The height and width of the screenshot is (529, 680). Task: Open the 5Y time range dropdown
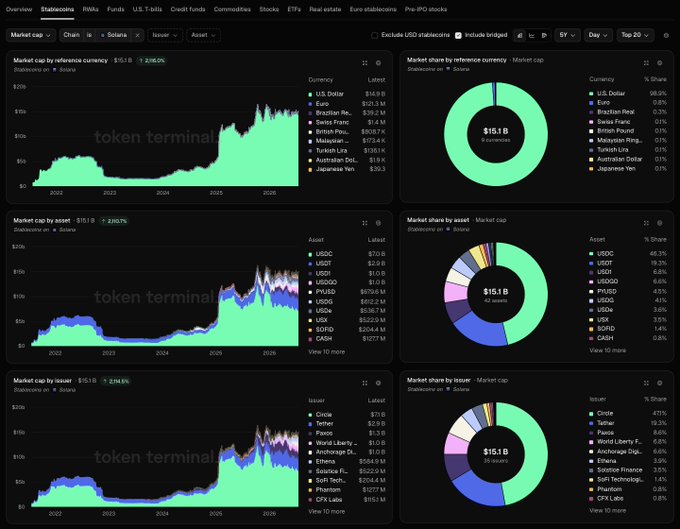click(567, 35)
